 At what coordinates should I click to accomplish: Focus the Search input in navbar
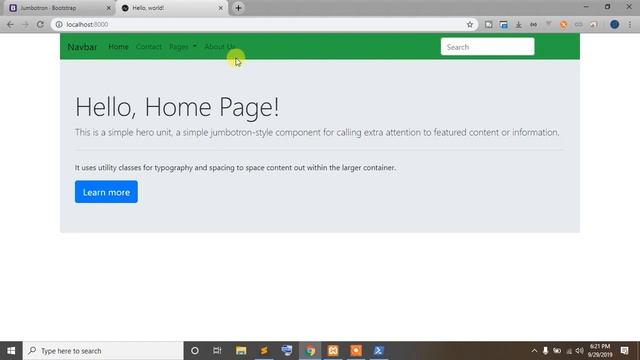click(x=487, y=47)
